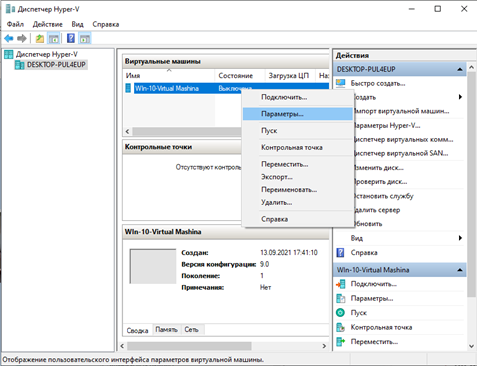Click Обновить in Actions pane
The width and height of the screenshot is (477, 366).
tap(368, 224)
